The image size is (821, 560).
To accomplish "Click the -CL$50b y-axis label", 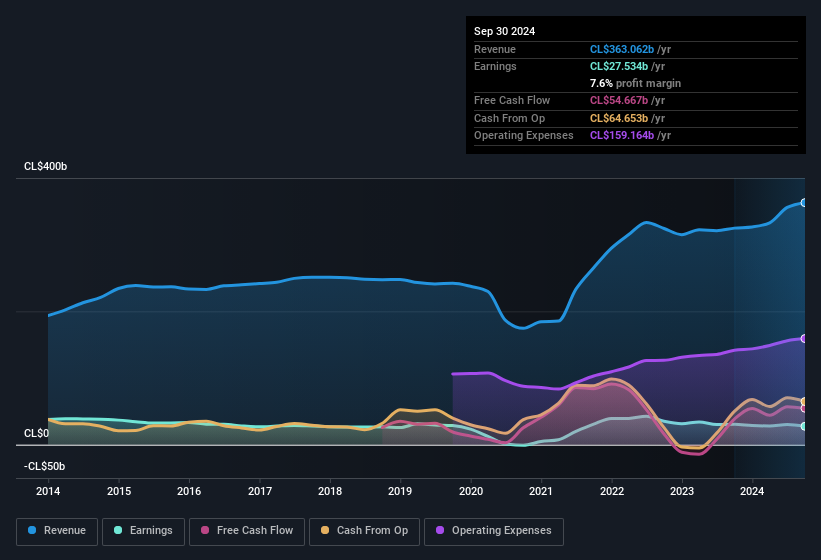I will pos(45,466).
